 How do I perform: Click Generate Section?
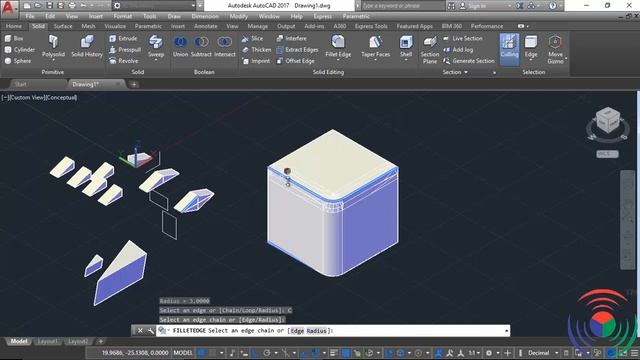469,61
